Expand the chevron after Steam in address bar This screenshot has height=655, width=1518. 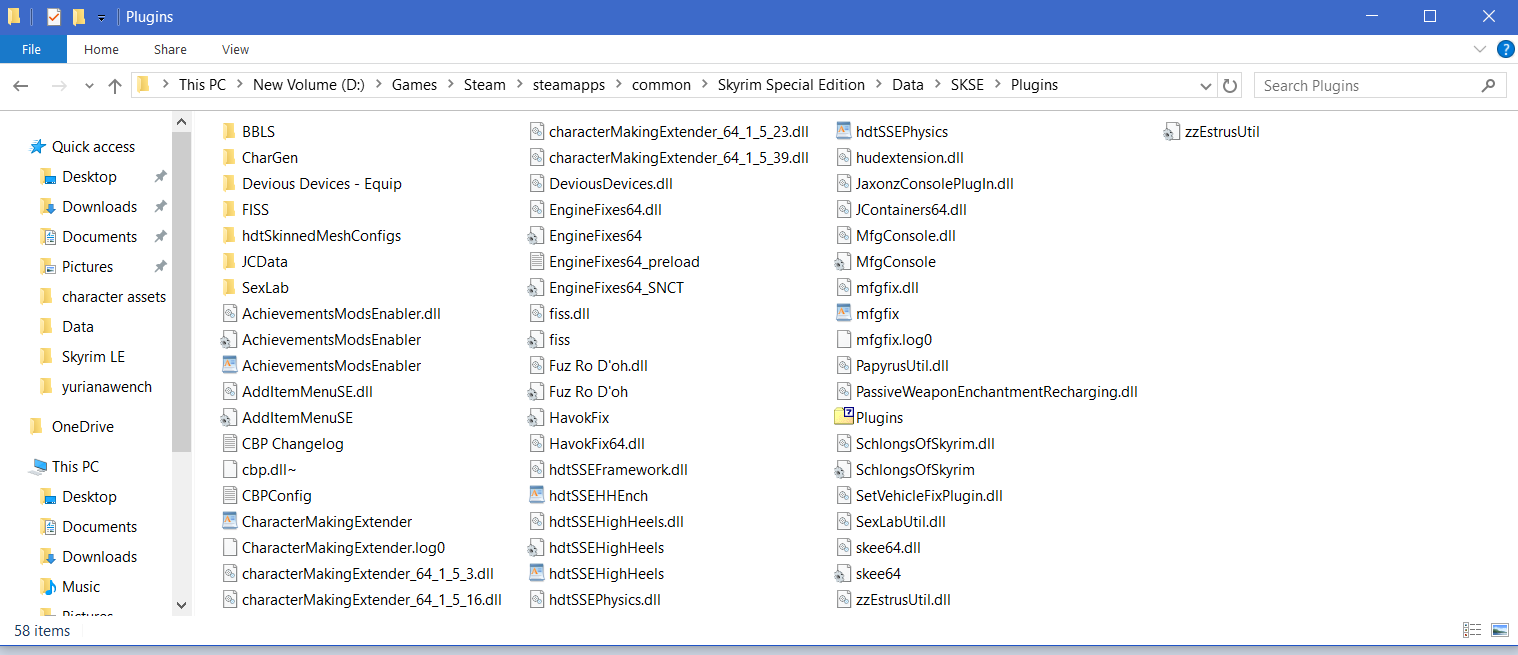[519, 86]
